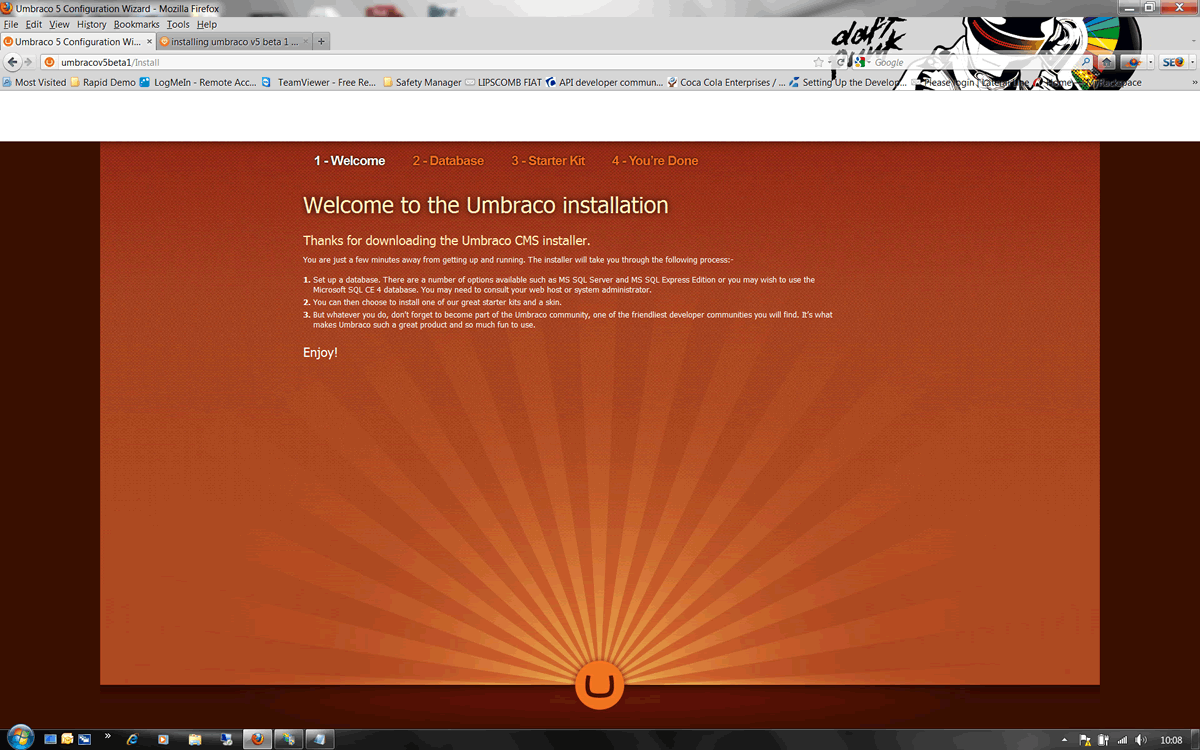
Task: Click the volume speaker icon in system tray
Action: pyautogui.click(x=1139, y=740)
